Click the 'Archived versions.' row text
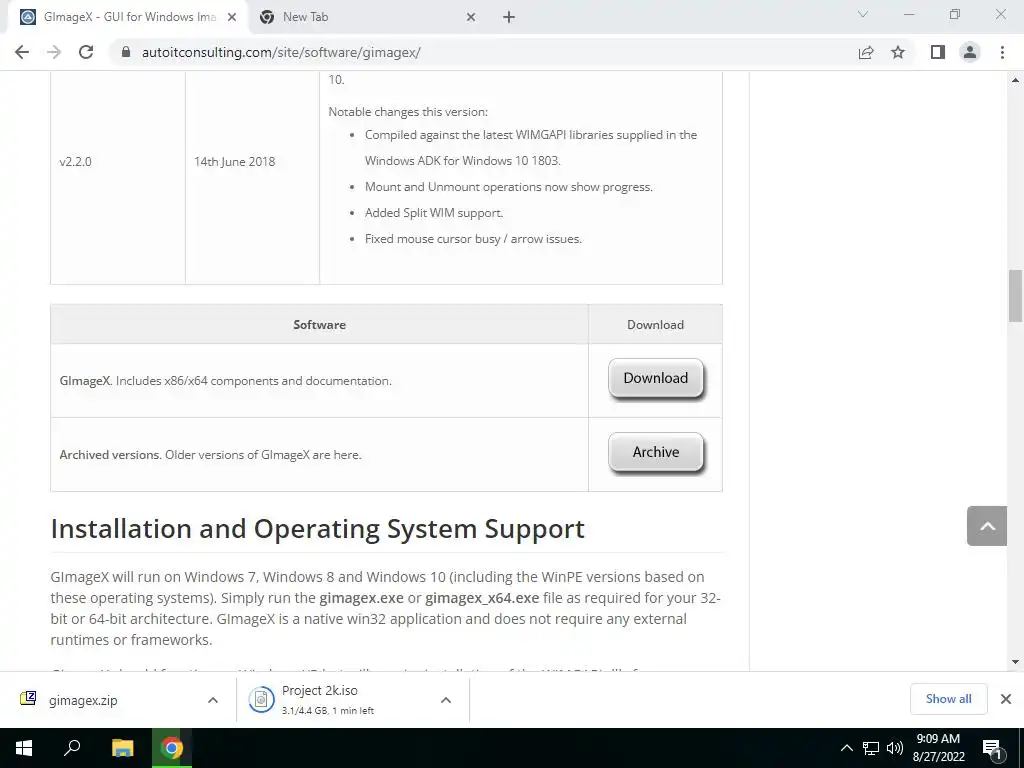The image size is (1024, 768). [210, 455]
